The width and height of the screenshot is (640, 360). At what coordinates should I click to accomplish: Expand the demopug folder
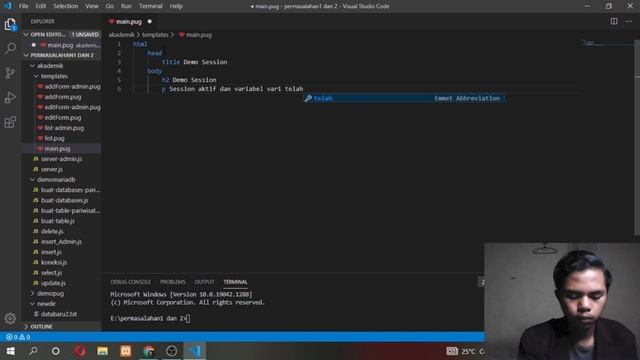pos(50,293)
